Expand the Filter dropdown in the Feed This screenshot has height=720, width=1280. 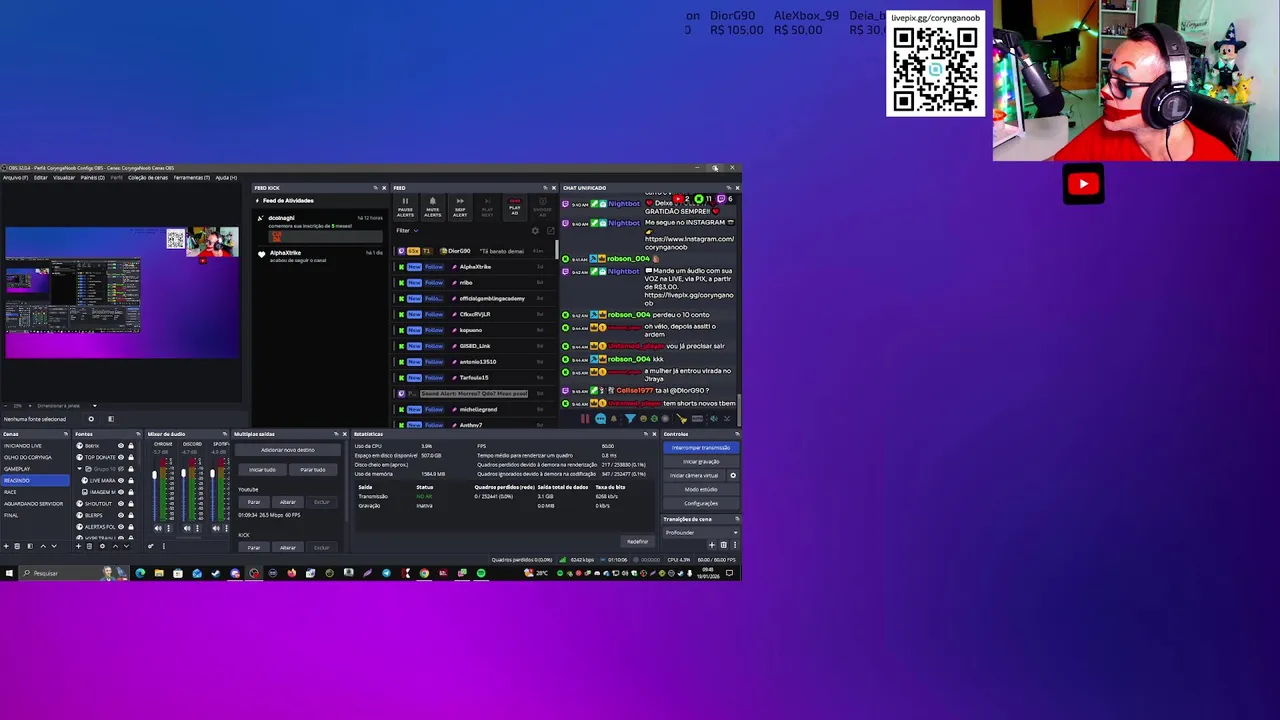(x=407, y=231)
